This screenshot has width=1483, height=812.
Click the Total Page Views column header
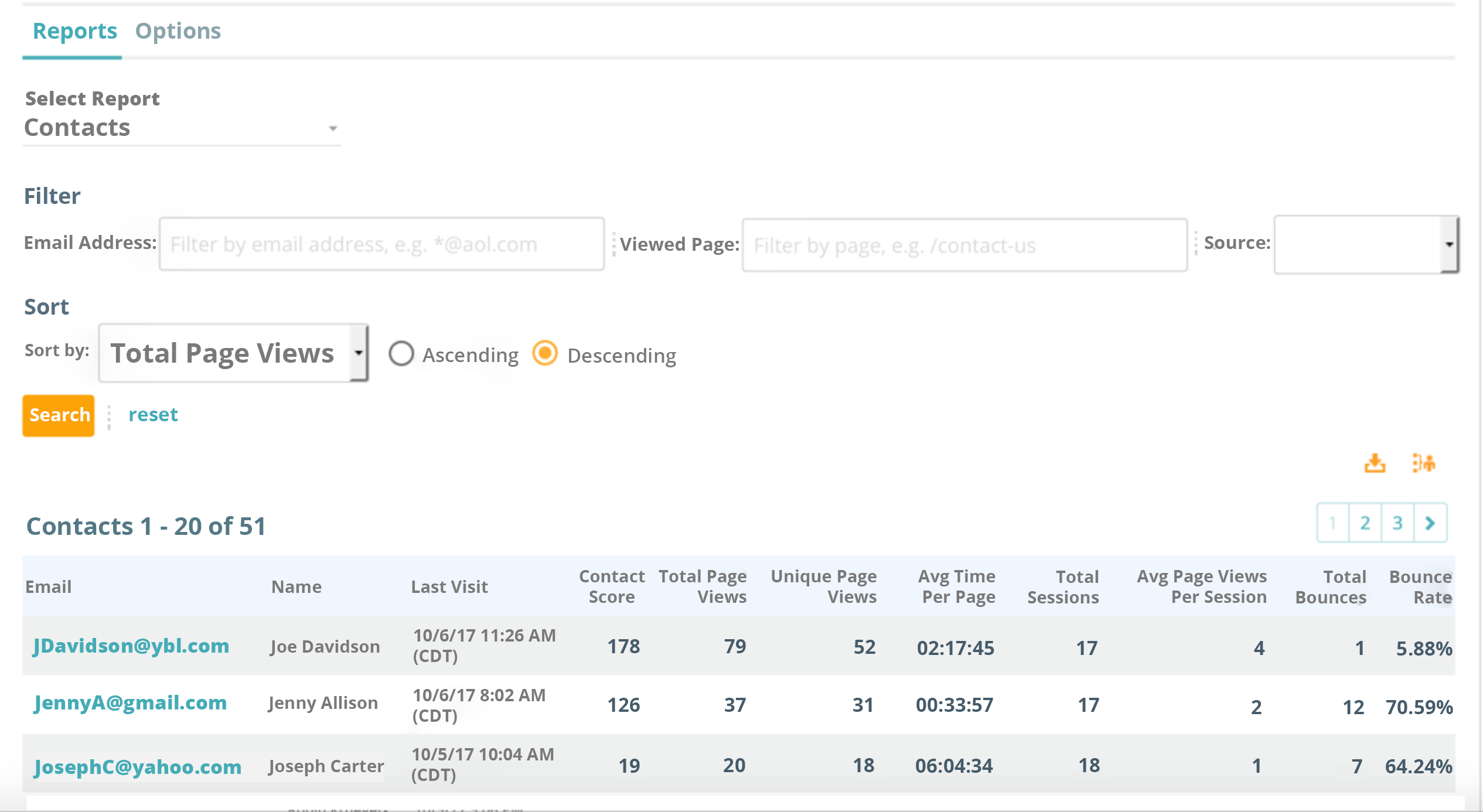[703, 586]
